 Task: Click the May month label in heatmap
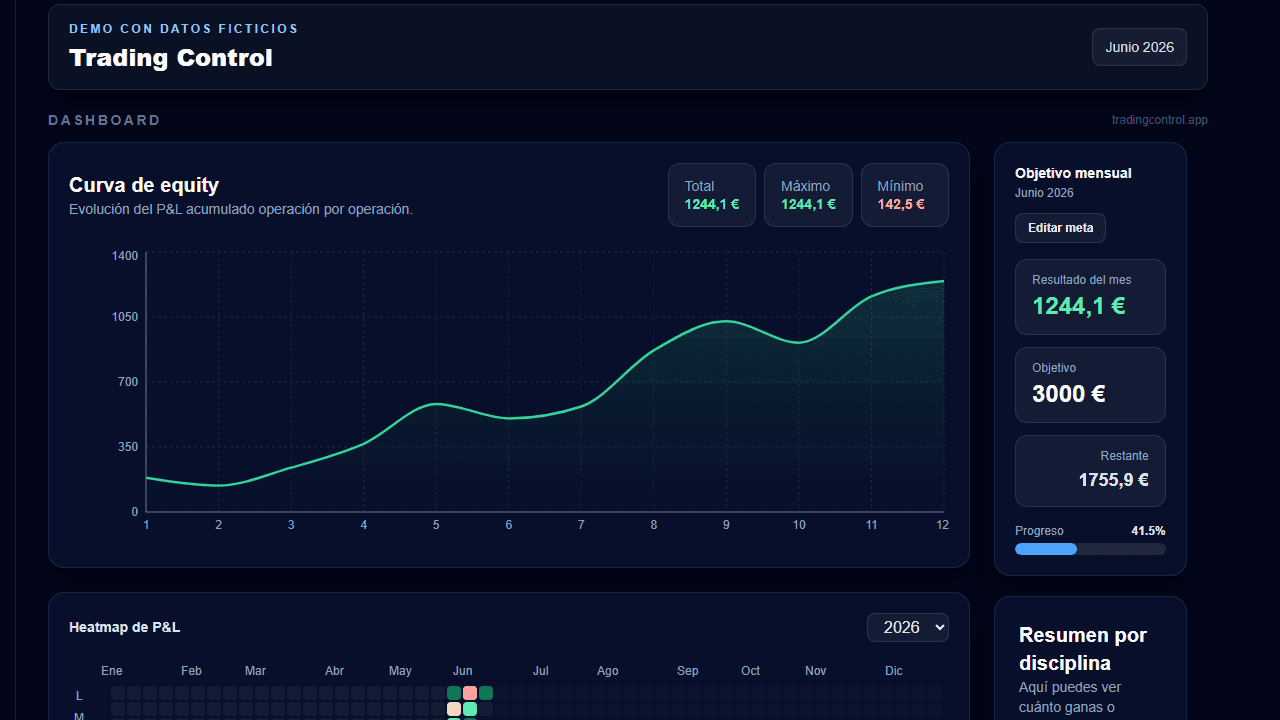click(400, 671)
